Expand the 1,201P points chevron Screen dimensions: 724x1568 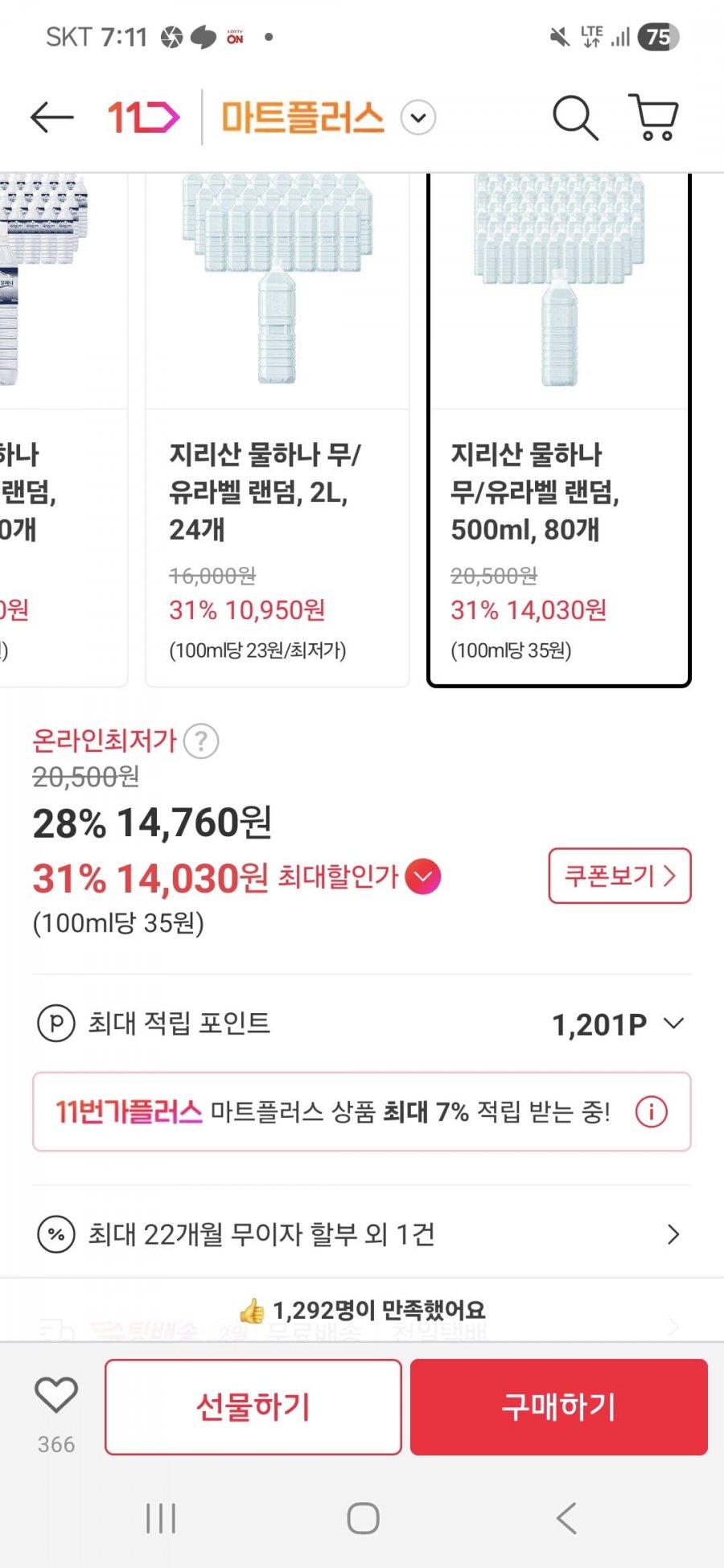(x=673, y=1024)
